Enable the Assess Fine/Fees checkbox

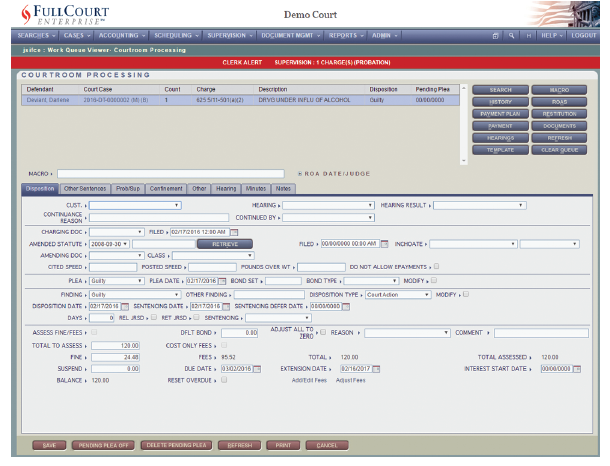(x=94, y=332)
